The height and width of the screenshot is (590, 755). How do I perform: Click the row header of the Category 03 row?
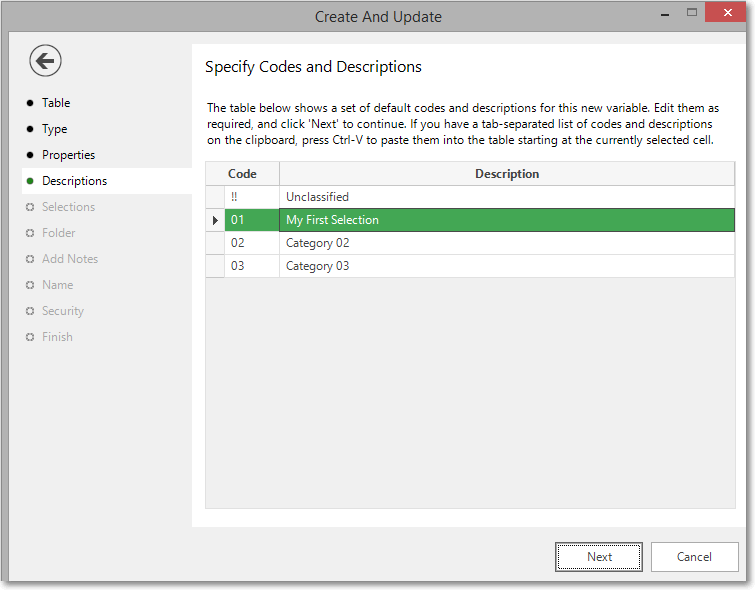[215, 266]
